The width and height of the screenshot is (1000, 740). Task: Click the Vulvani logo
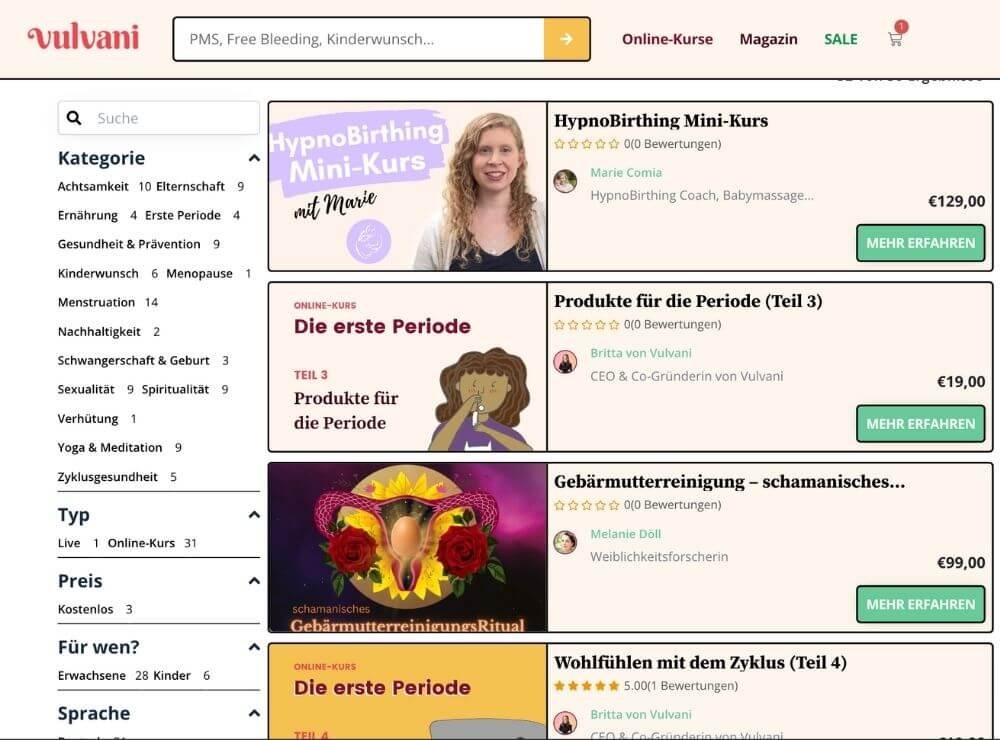point(83,38)
